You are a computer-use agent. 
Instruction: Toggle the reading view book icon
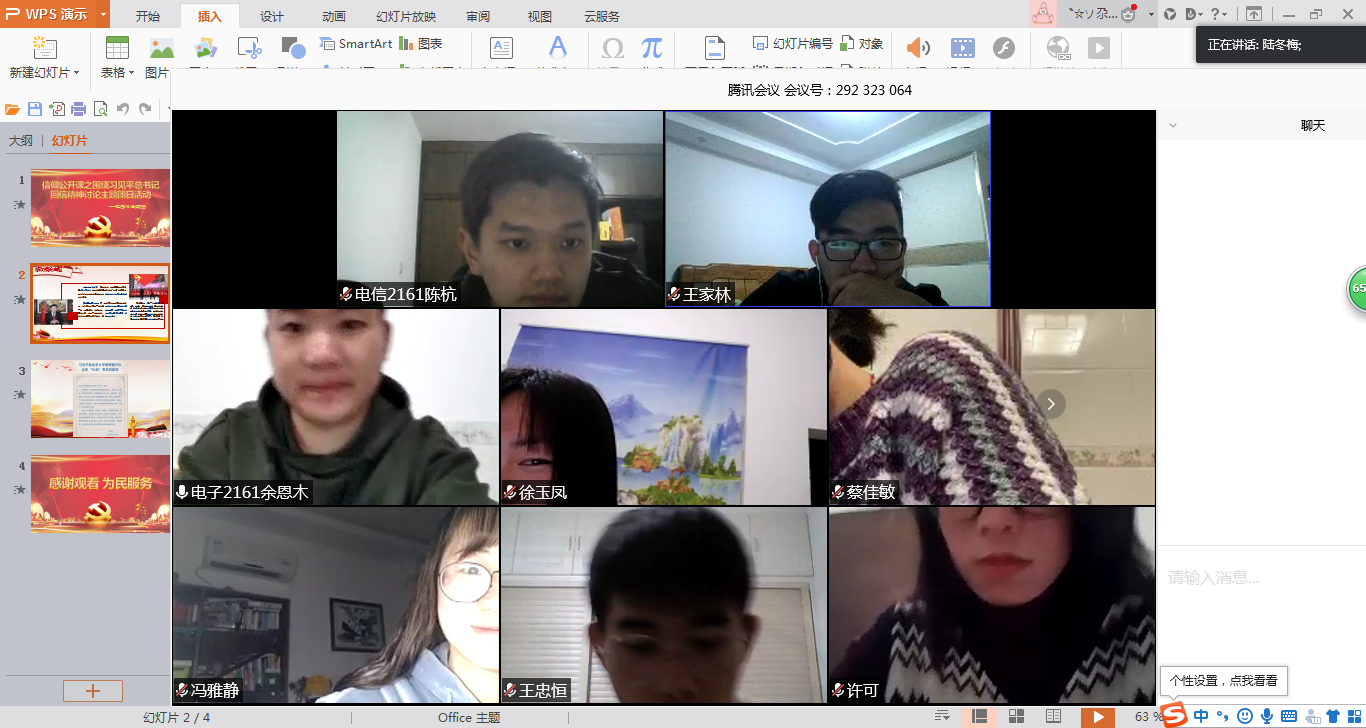(1053, 716)
